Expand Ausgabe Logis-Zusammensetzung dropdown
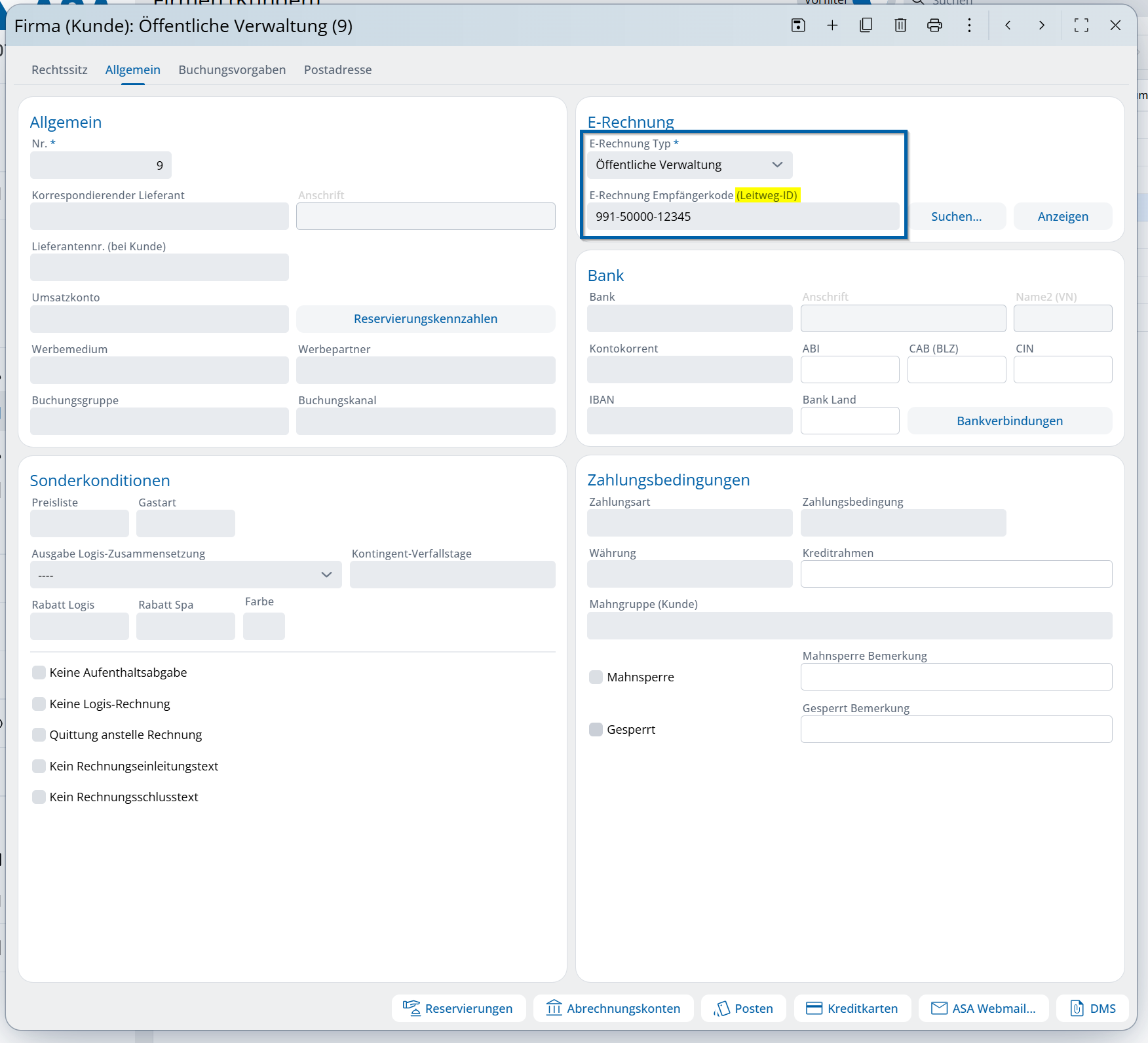1148x1043 pixels. pos(185,575)
